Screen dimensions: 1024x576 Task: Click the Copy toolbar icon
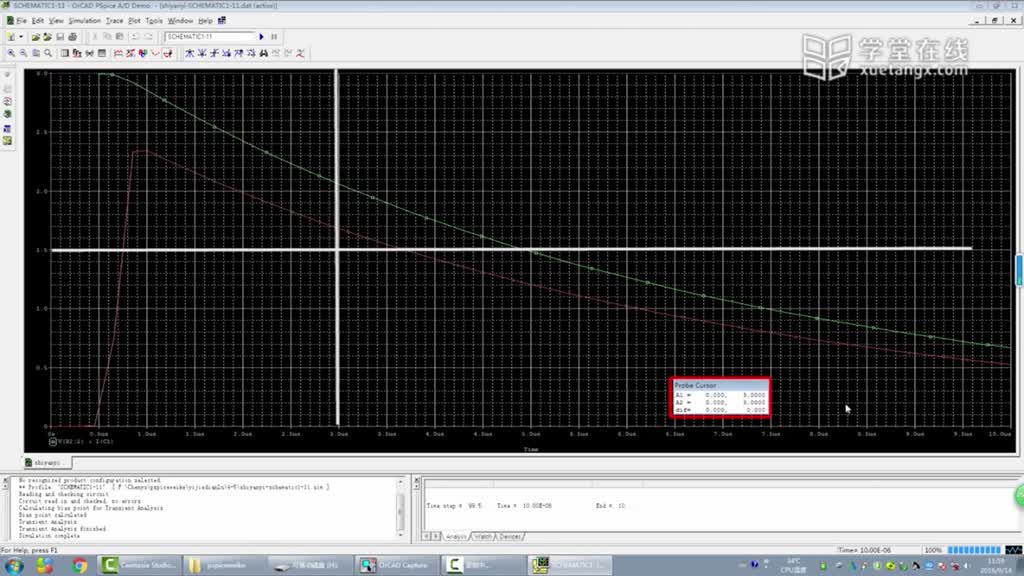(107, 37)
